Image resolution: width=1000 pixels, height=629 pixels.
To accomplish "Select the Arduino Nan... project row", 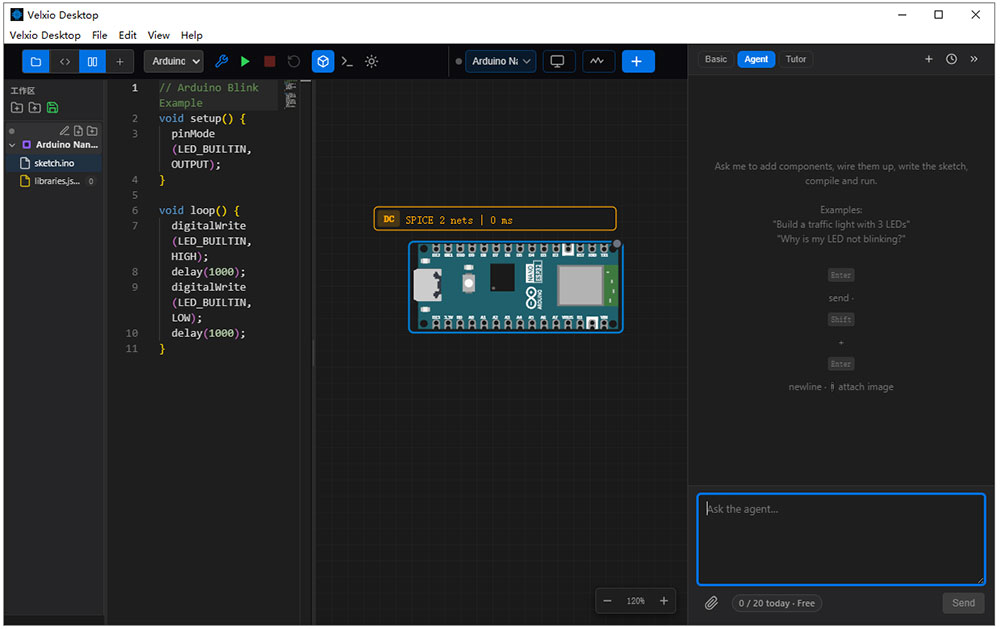I will pyautogui.click(x=54, y=145).
